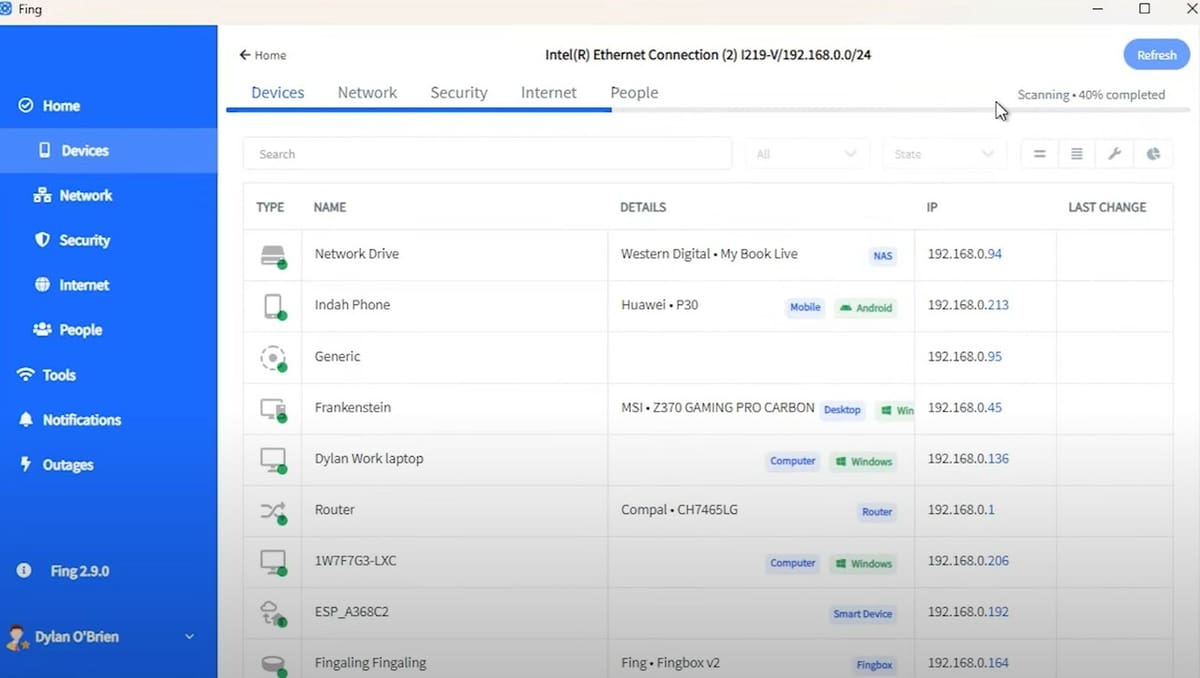
Task: Click the Desktop tag on Frankenstein row
Action: point(842,410)
